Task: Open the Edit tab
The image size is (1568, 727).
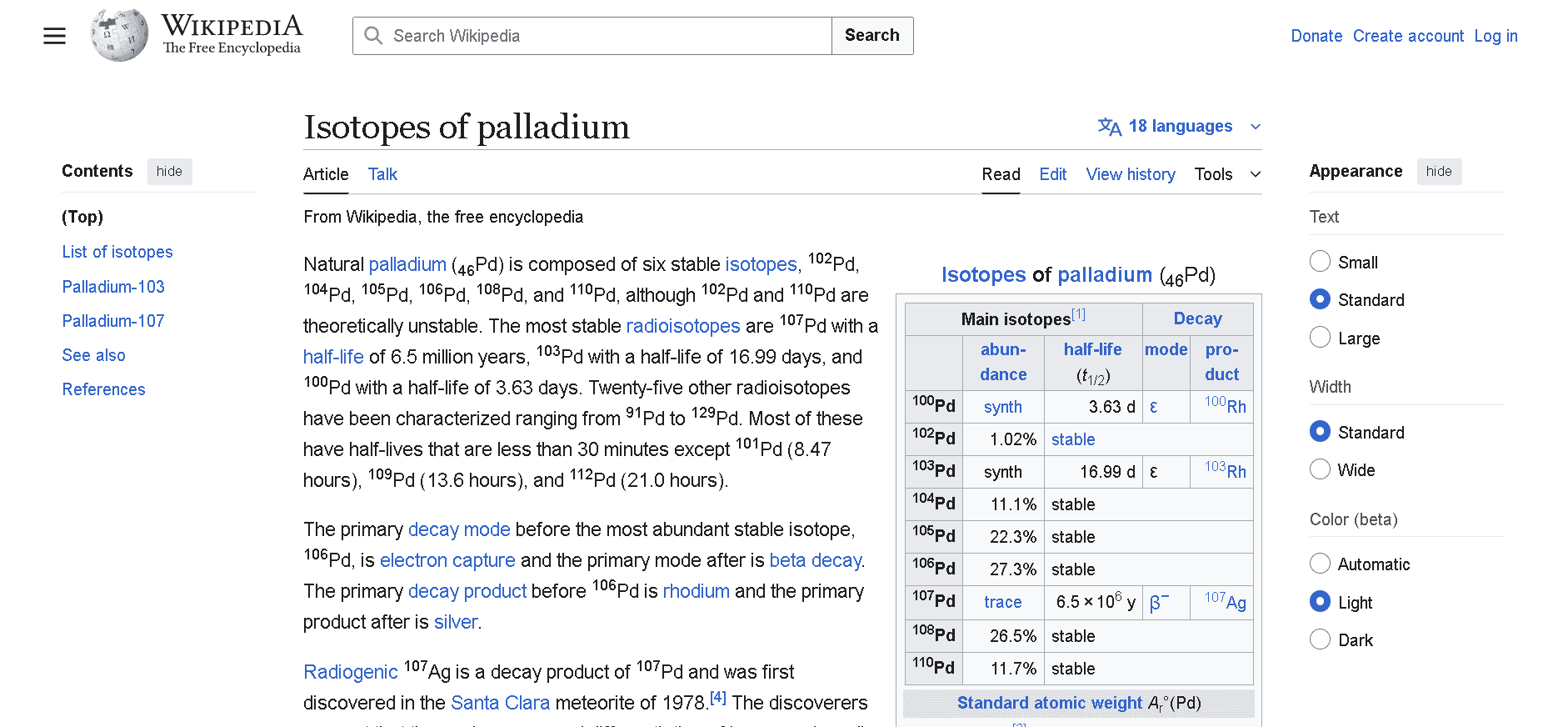Action: (x=1052, y=174)
